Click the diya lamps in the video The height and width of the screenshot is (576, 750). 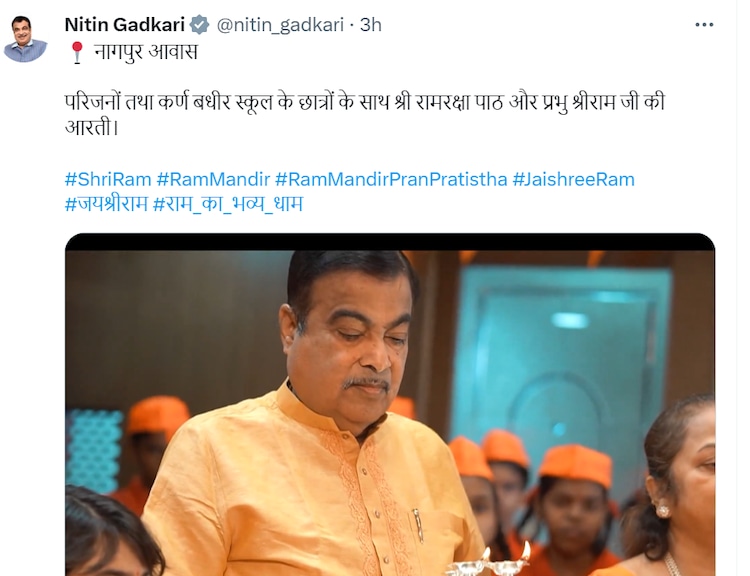click(490, 562)
